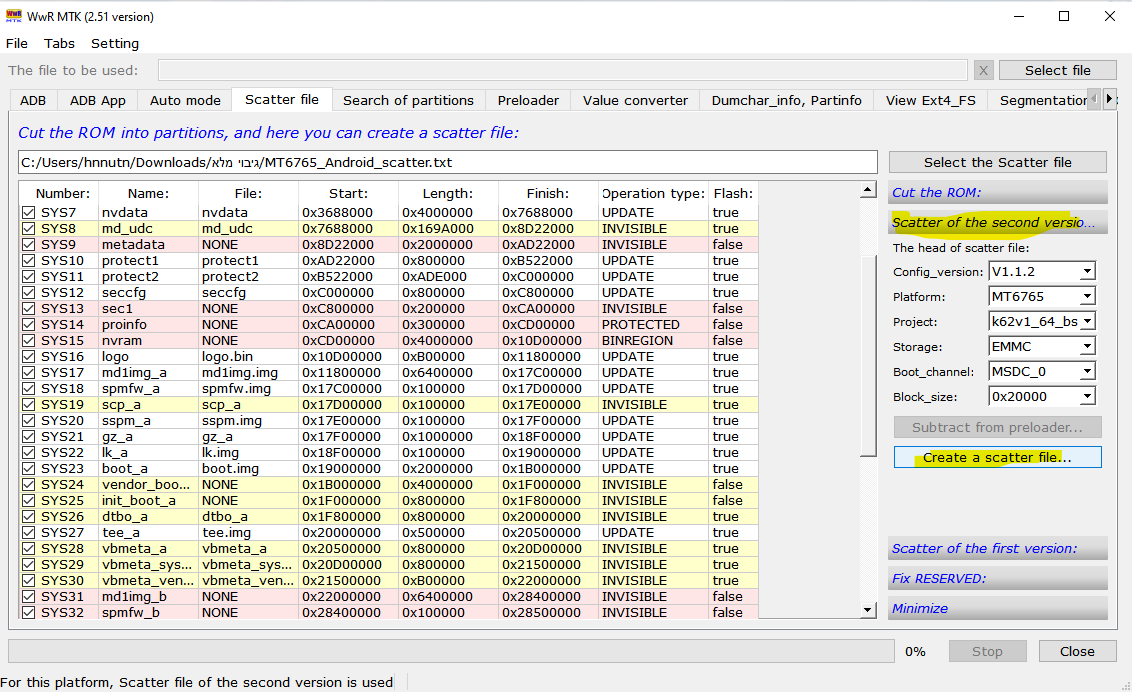Expand the Platform MT6765 combo box

[x=1087, y=297]
